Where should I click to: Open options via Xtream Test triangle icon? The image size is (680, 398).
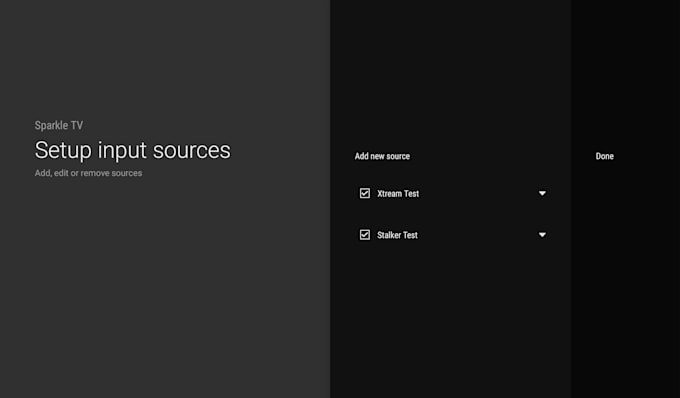pyautogui.click(x=542, y=193)
